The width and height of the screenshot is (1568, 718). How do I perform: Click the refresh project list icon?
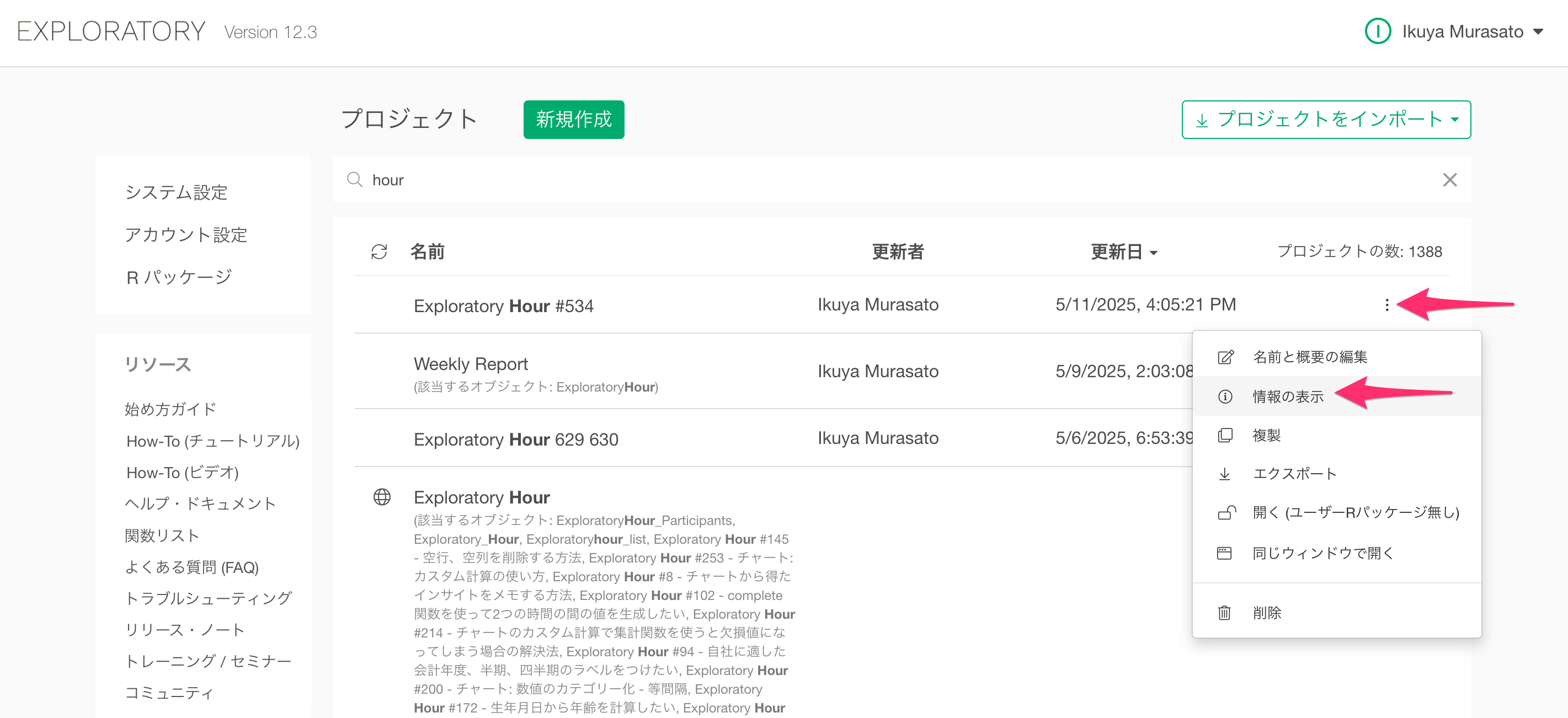point(379,251)
